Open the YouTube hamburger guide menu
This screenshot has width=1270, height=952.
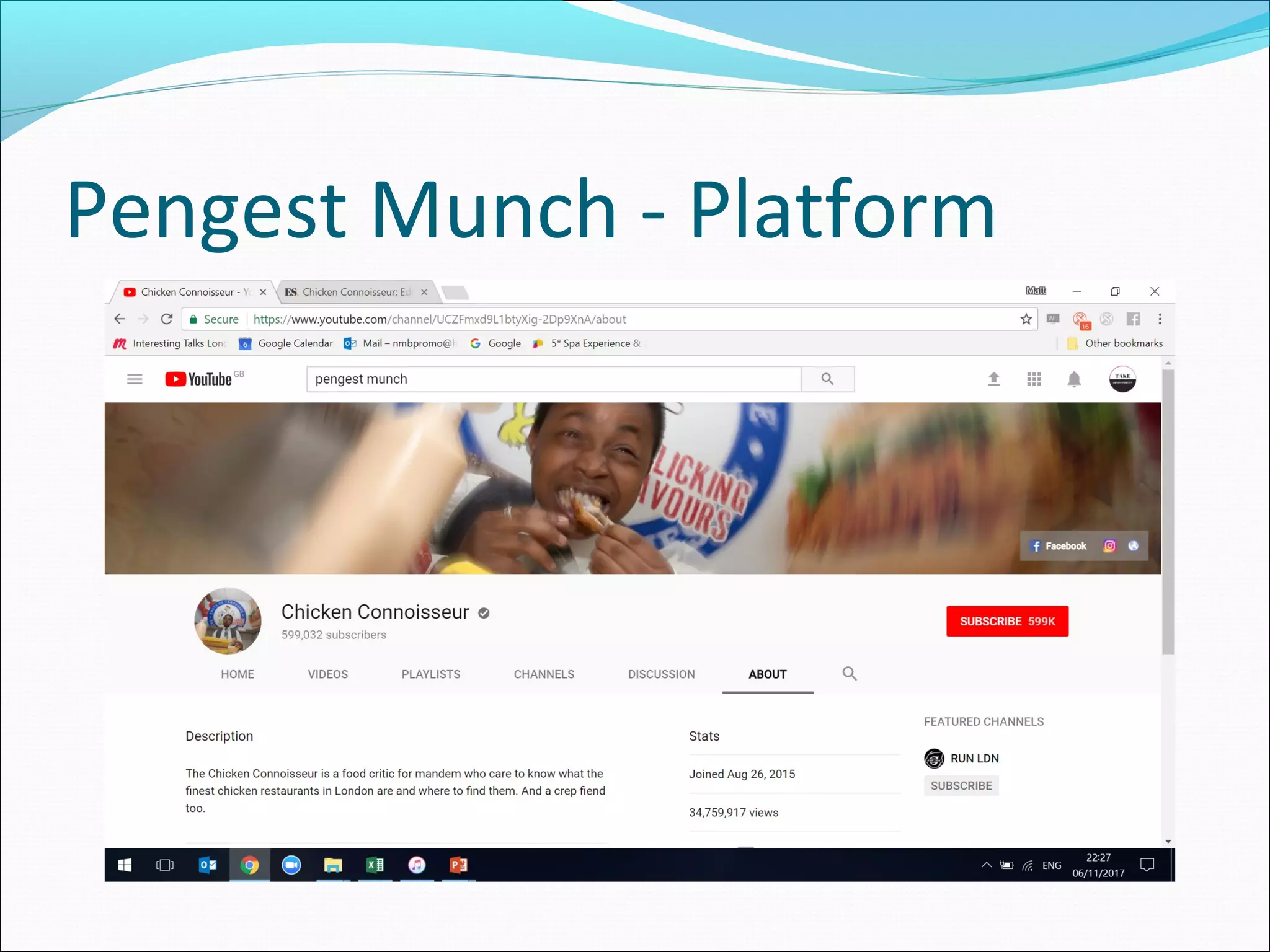135,379
